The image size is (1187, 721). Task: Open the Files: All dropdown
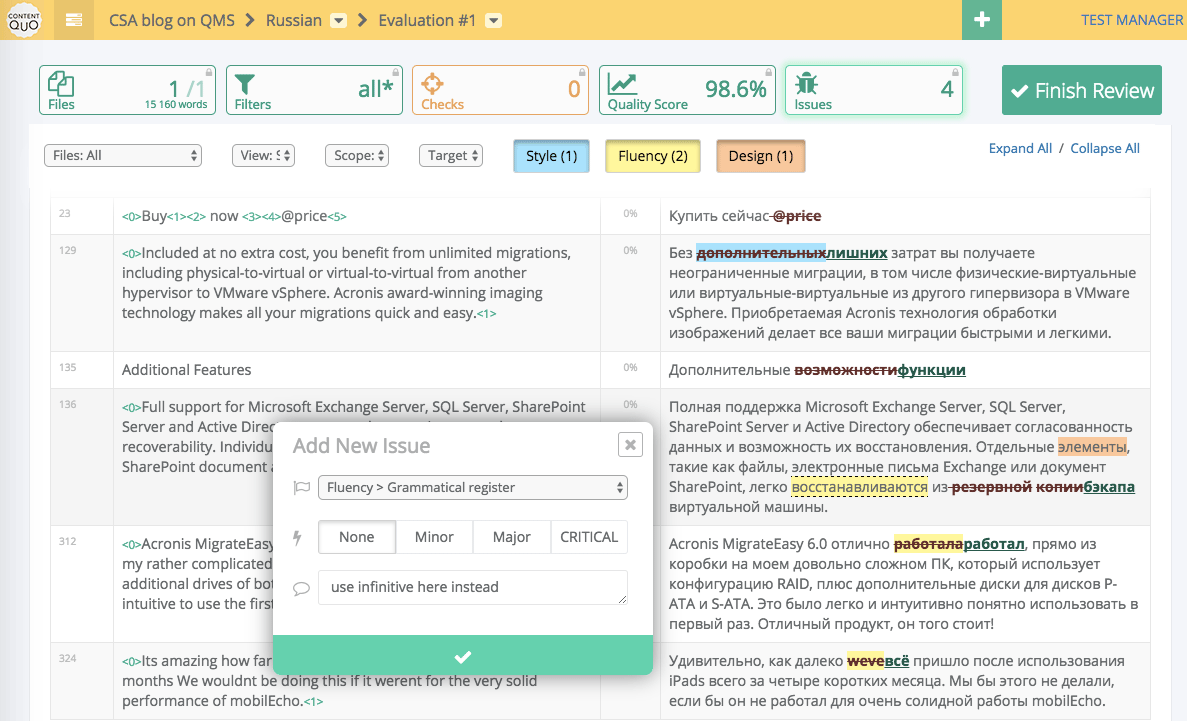coord(123,155)
